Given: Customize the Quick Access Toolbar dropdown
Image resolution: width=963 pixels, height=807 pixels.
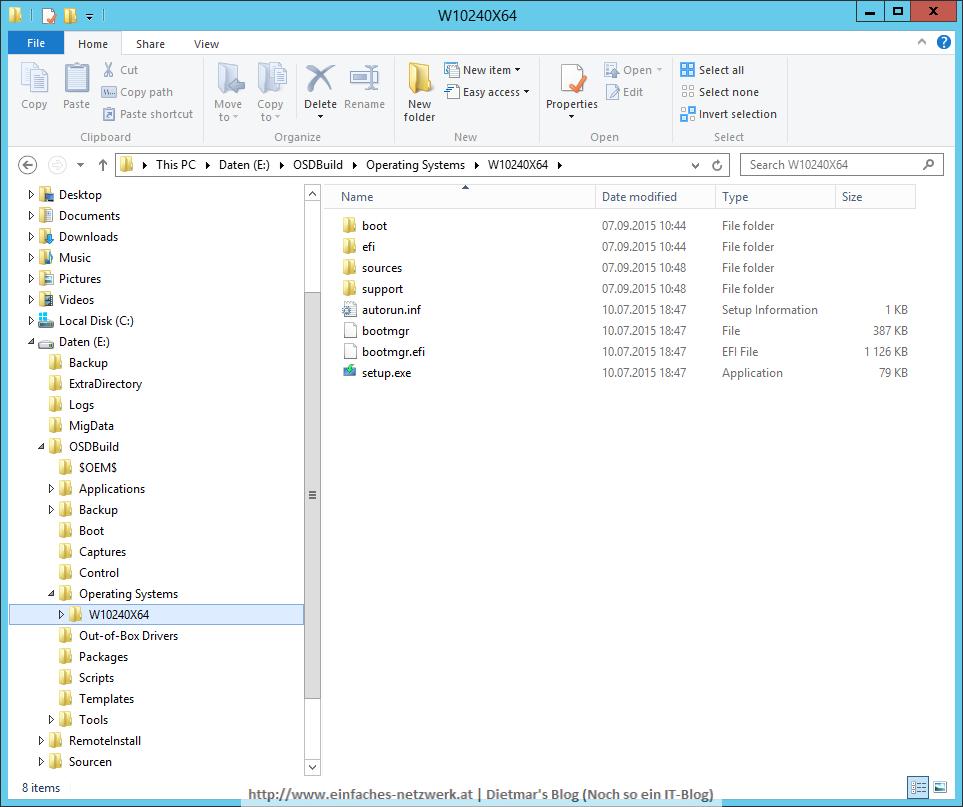Looking at the screenshot, I should (x=90, y=16).
